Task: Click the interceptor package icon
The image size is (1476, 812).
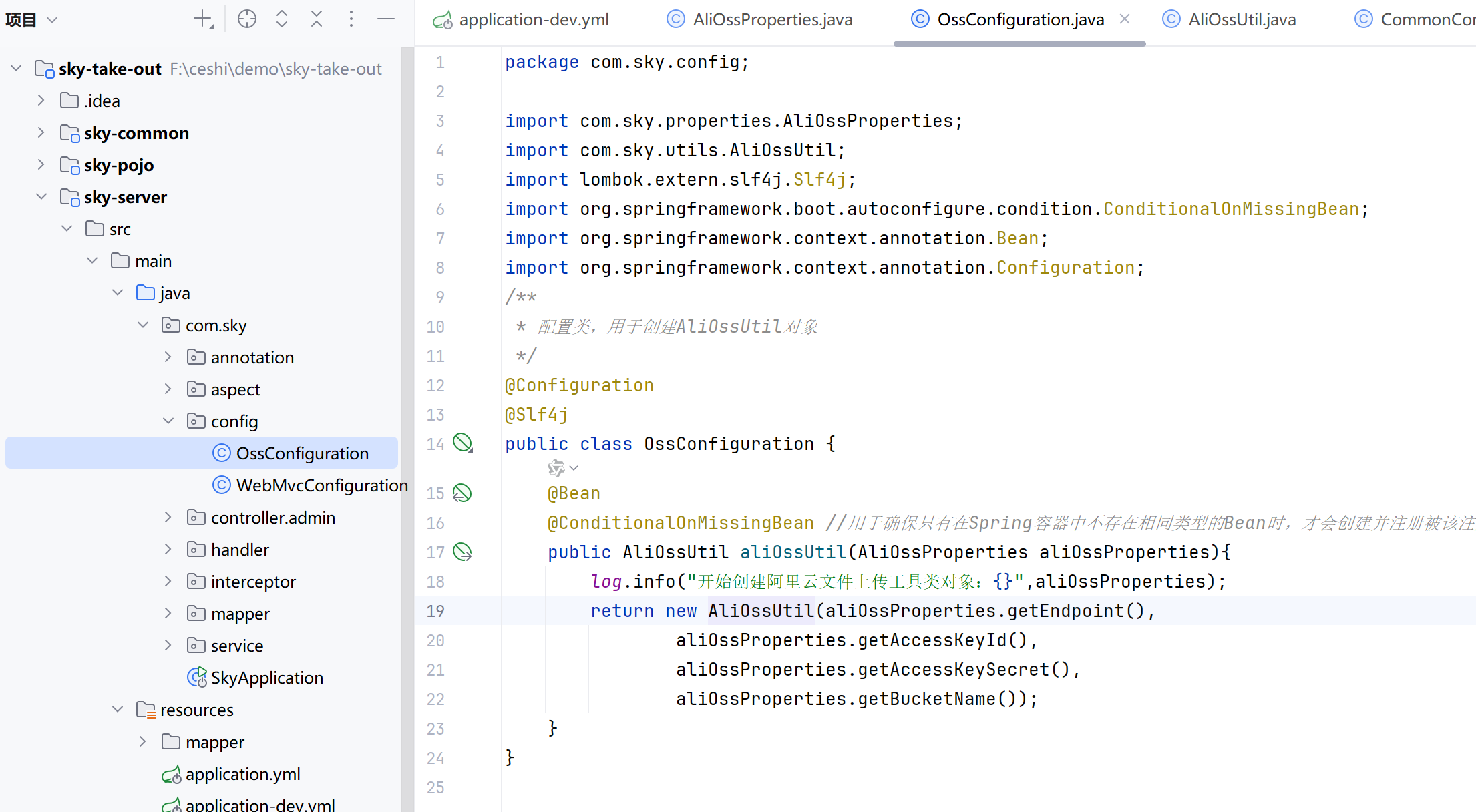Action: coord(196,582)
